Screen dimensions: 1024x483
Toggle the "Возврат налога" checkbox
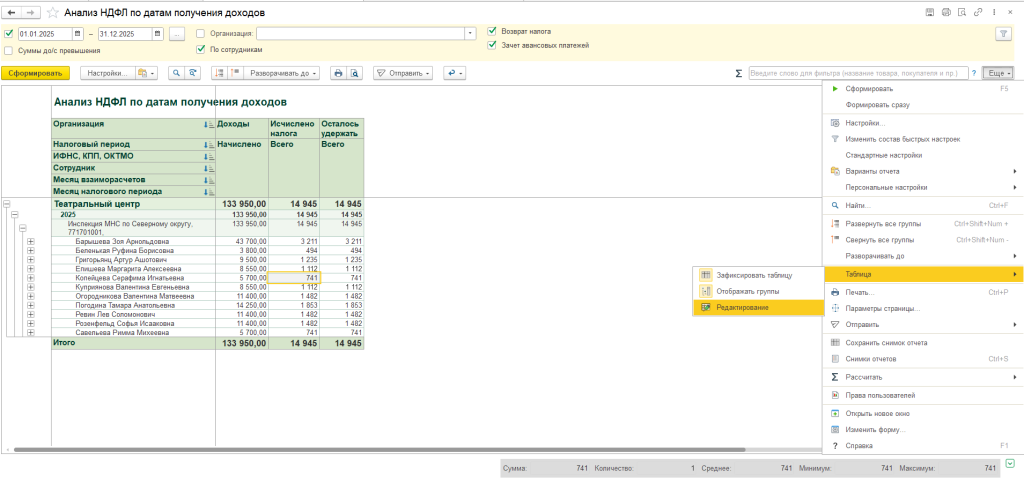(x=492, y=31)
